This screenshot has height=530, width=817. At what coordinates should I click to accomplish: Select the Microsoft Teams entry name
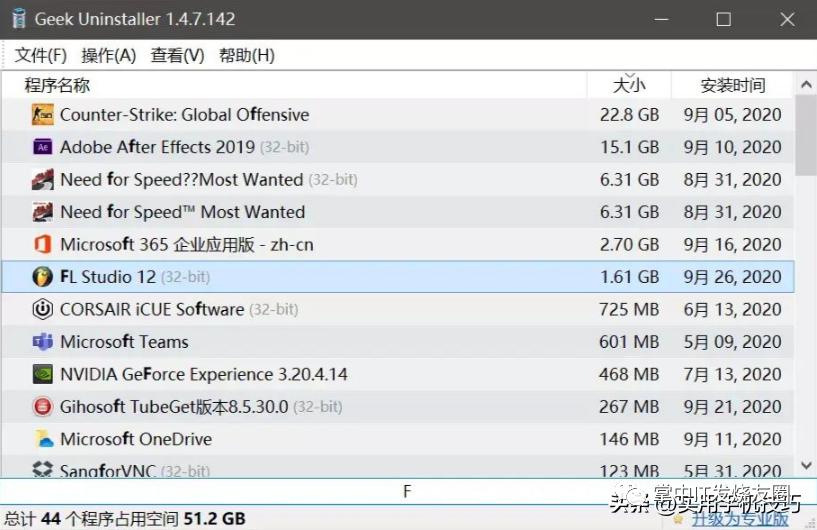(x=124, y=342)
